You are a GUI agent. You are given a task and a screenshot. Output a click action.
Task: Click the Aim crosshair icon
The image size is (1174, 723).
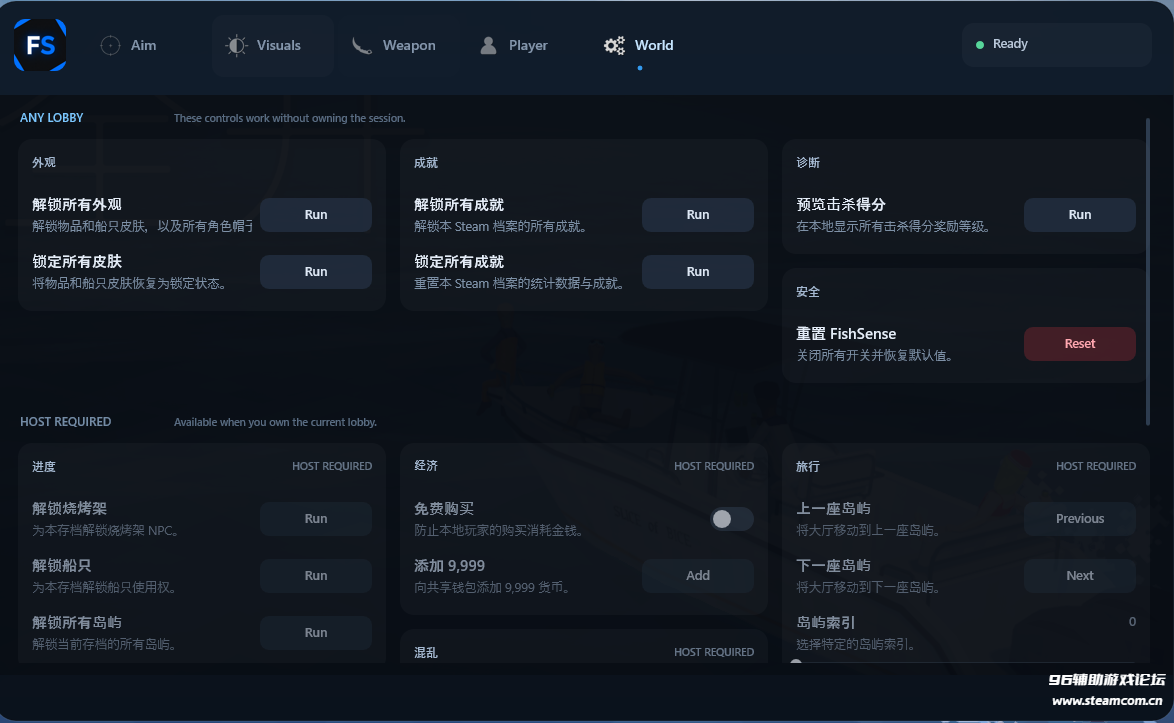pos(110,46)
